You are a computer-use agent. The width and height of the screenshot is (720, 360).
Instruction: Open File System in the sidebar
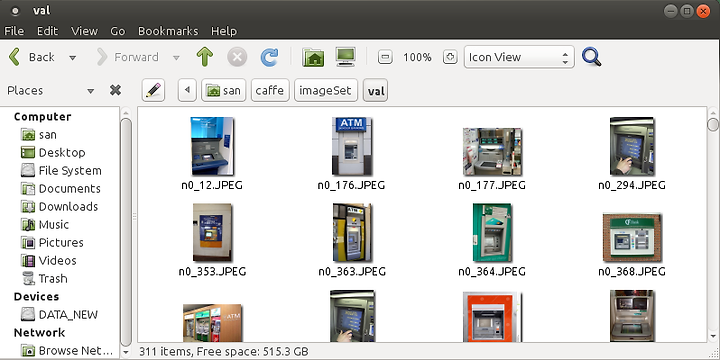[61, 171]
